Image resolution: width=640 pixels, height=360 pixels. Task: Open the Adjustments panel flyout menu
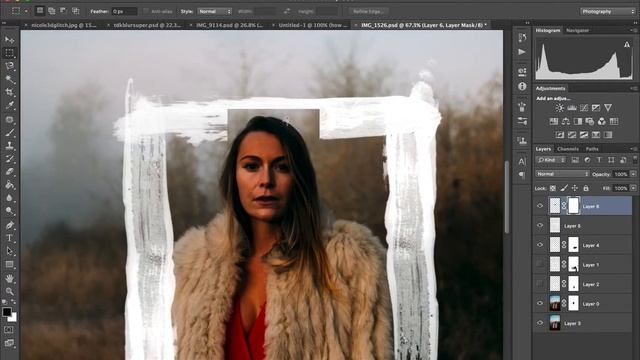[633, 88]
